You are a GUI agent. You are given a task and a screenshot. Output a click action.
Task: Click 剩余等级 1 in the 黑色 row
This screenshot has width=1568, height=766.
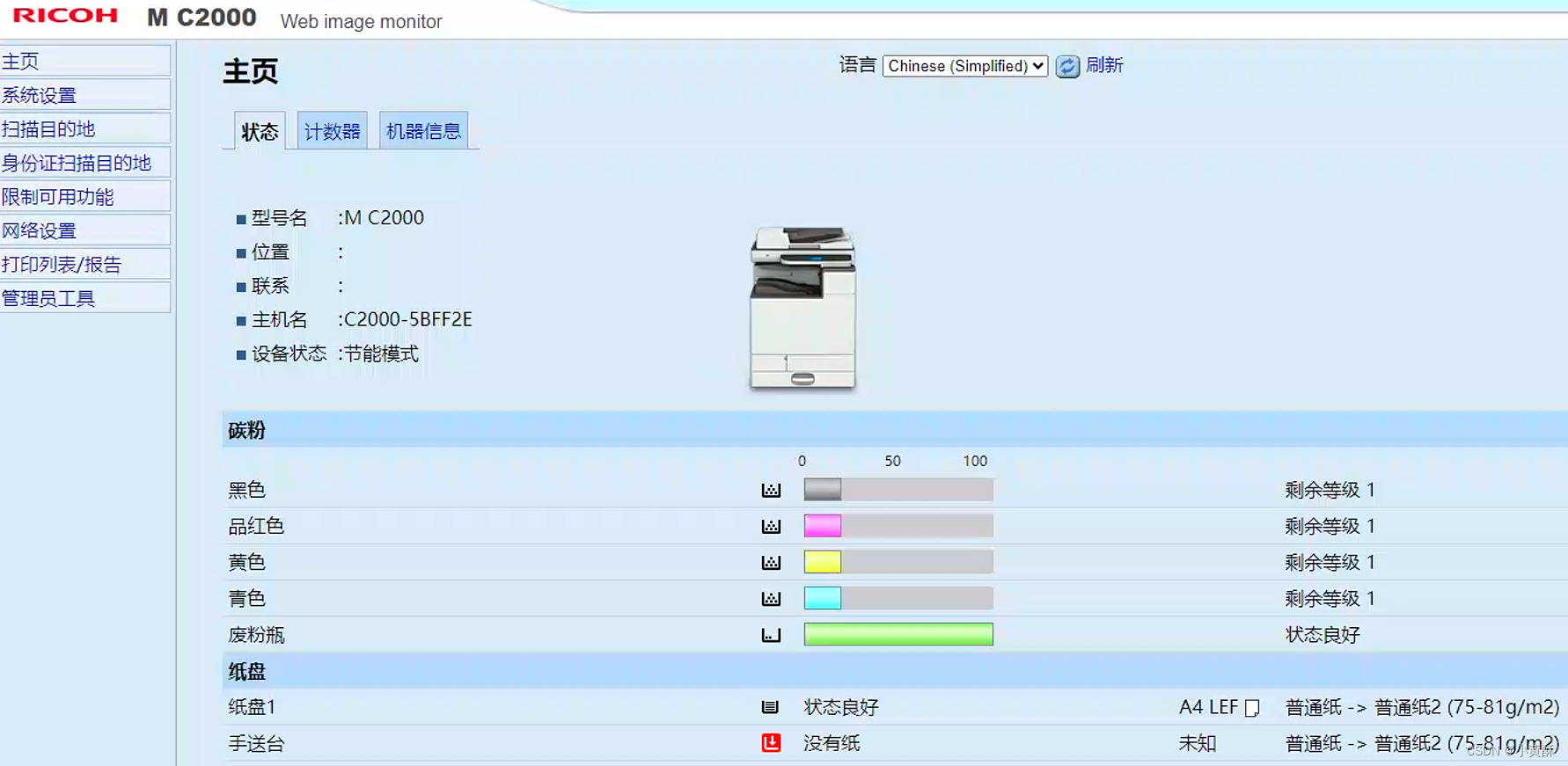click(1330, 490)
